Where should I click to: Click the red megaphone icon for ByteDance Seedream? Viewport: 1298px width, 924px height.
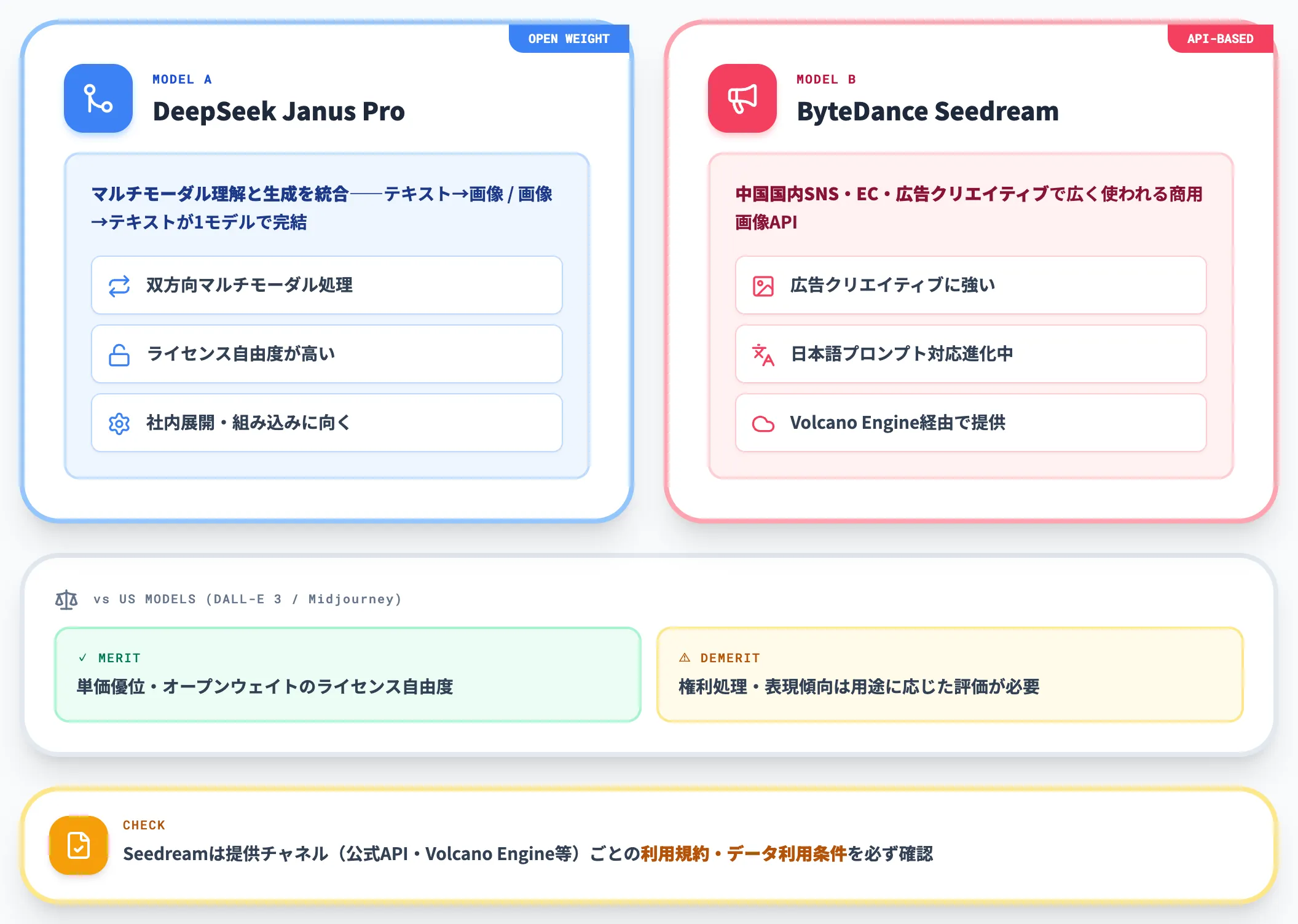742,98
